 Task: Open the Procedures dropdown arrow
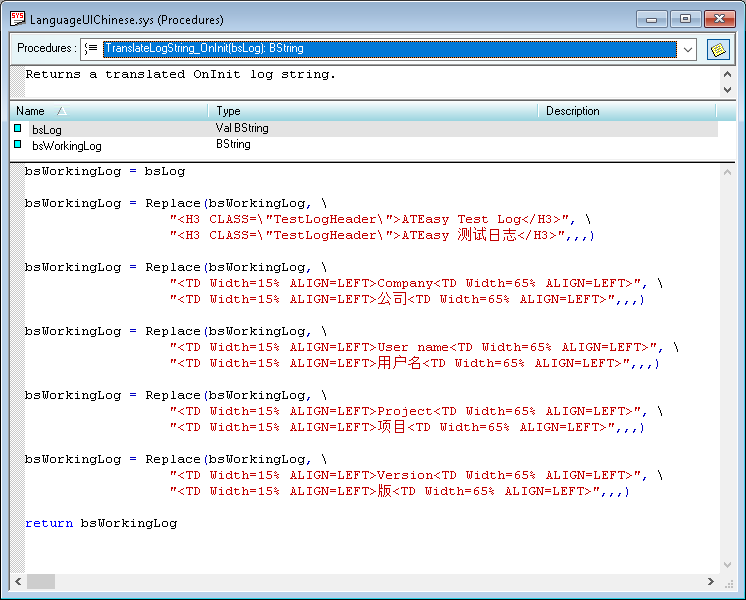(687, 49)
